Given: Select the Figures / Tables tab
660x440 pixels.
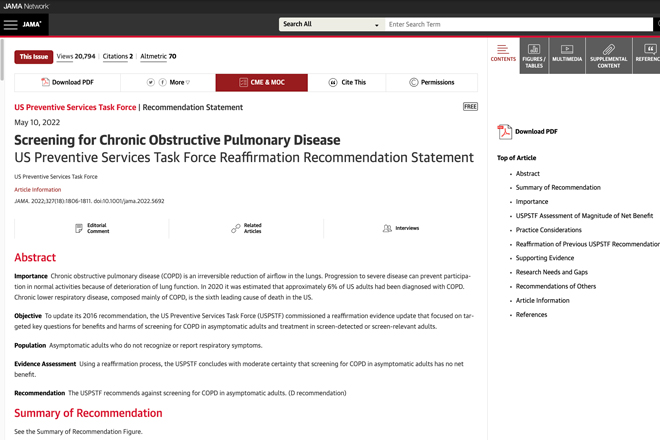Looking at the screenshot, I should tap(534, 56).
